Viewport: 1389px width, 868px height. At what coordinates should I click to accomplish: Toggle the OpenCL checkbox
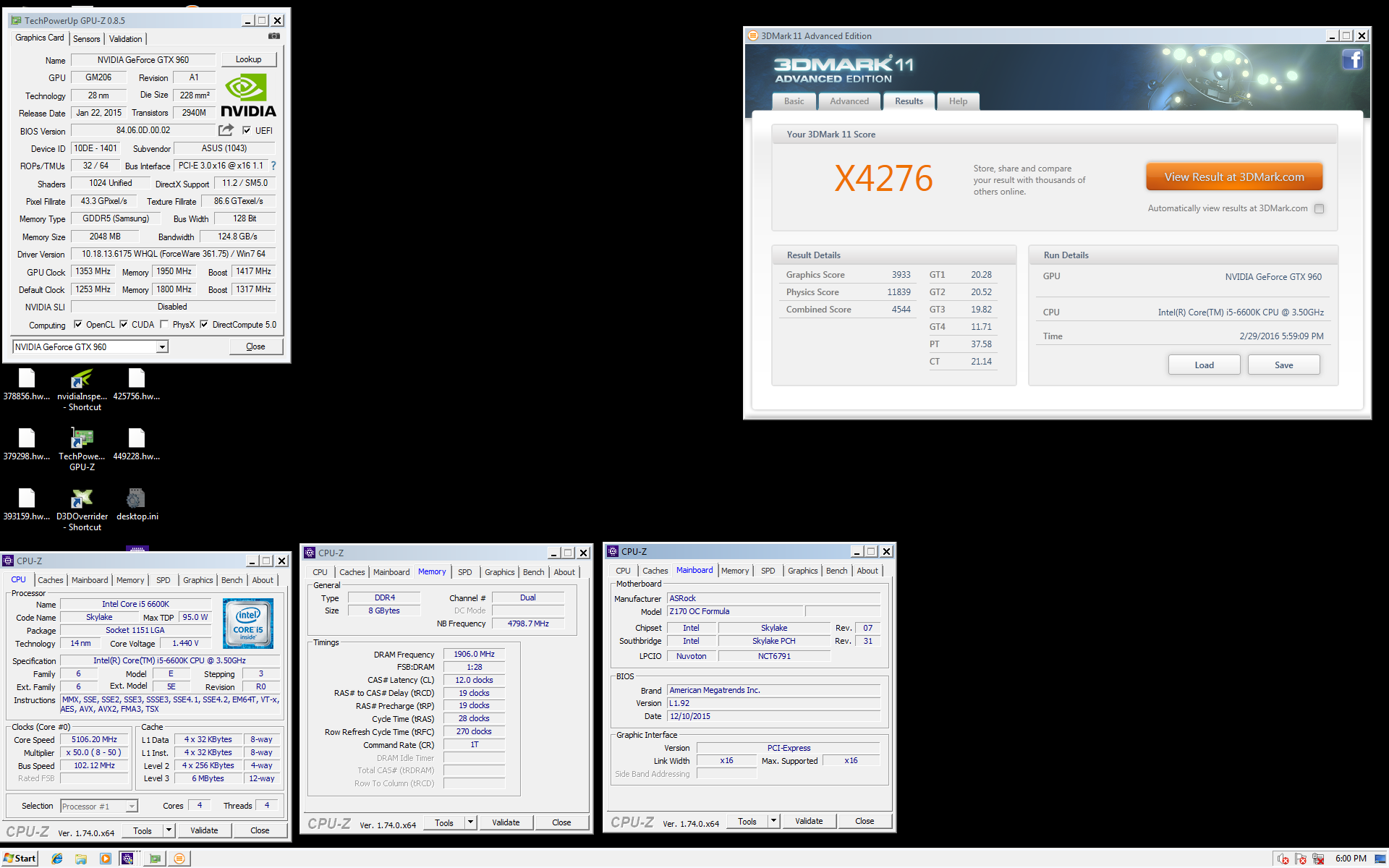point(78,325)
